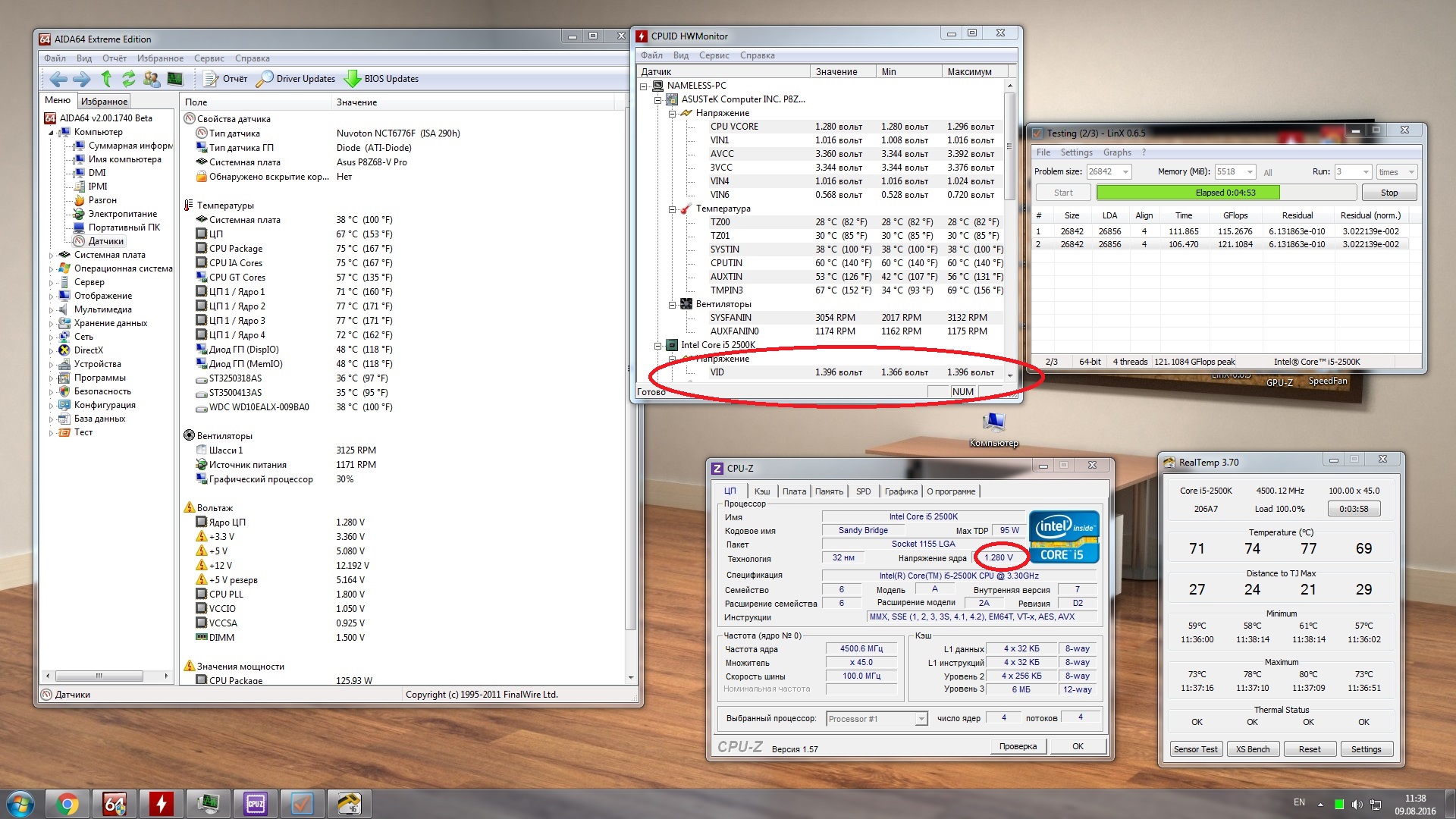Image resolution: width=1456 pixels, height=819 pixels.
Task: Click the green up arrow in AIDA64 toolbar
Action: 106,79
